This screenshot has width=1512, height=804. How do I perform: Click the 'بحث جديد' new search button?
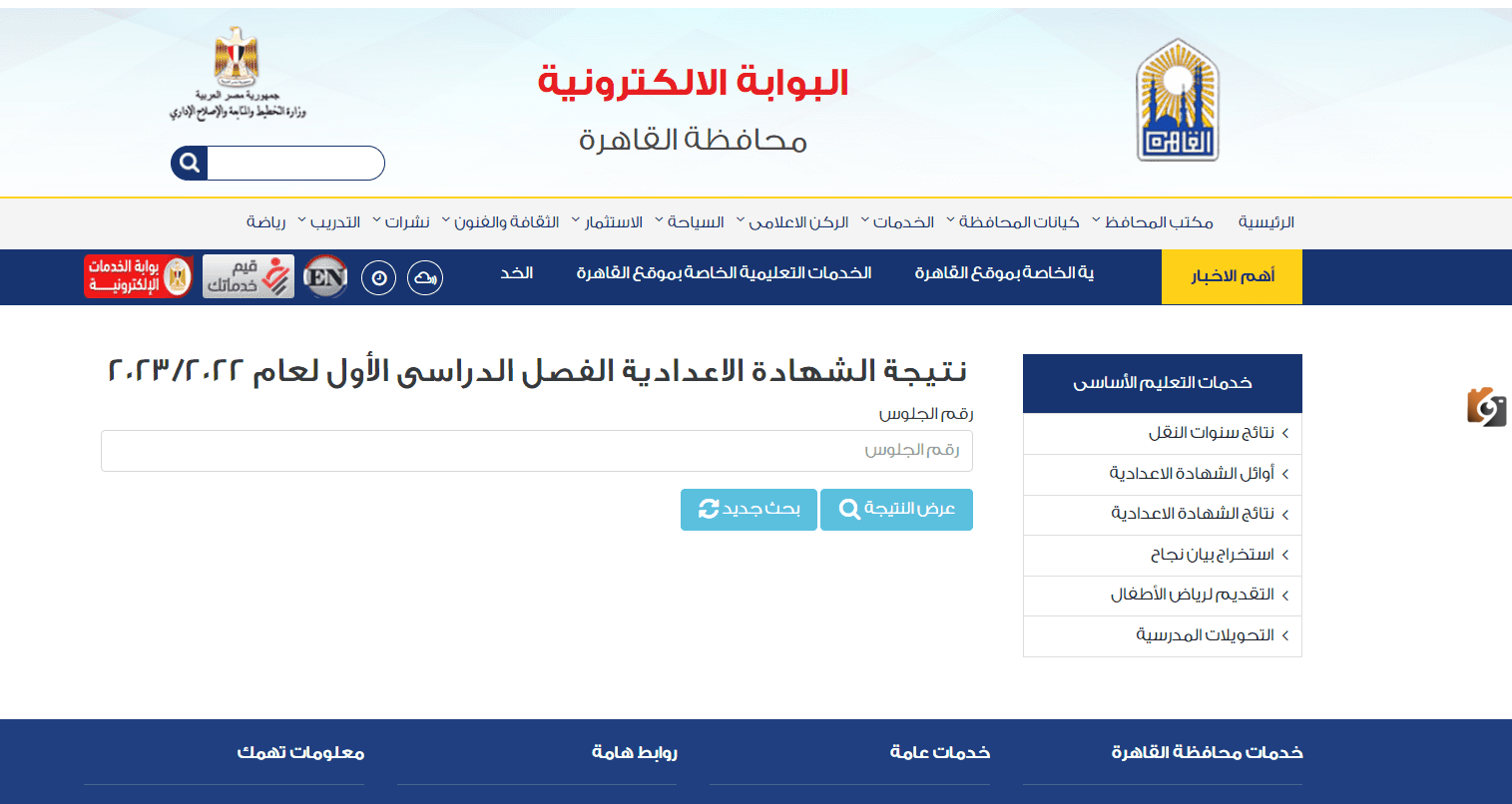click(749, 510)
